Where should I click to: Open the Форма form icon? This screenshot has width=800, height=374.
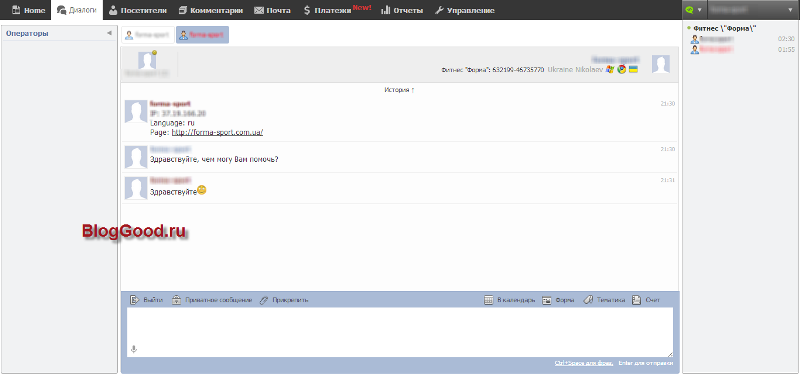click(x=547, y=300)
